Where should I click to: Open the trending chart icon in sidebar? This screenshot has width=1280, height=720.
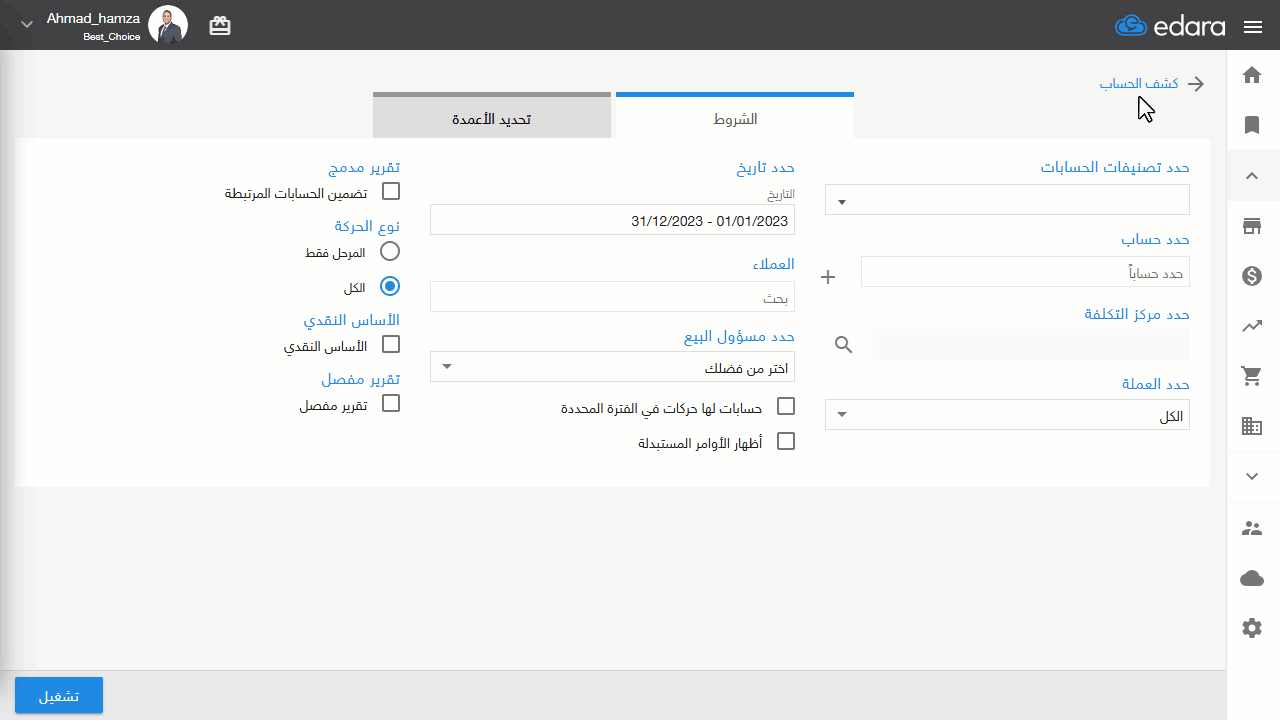1252,326
